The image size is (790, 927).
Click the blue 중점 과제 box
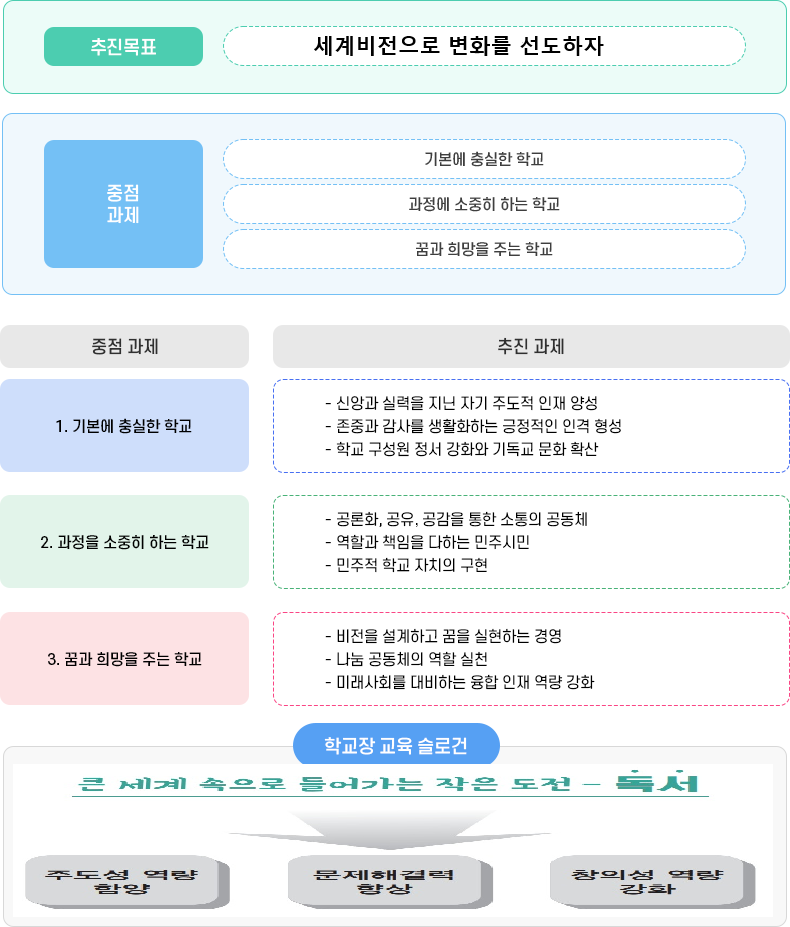coord(123,204)
